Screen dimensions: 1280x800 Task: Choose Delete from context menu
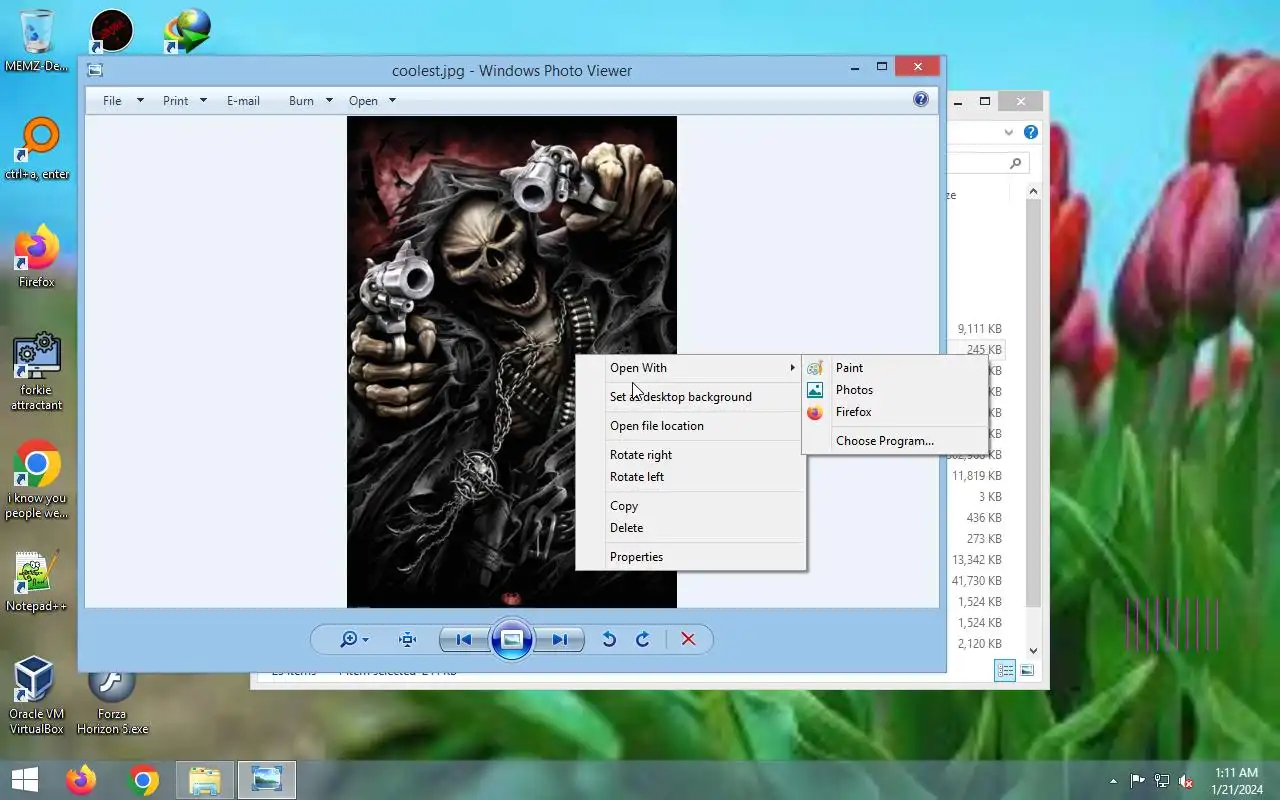coord(690,528)
